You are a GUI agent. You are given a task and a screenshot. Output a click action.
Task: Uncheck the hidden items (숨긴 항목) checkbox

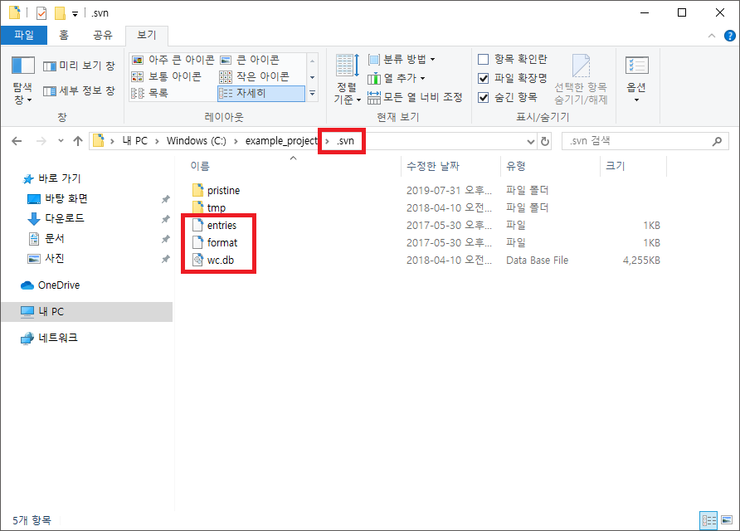484,97
